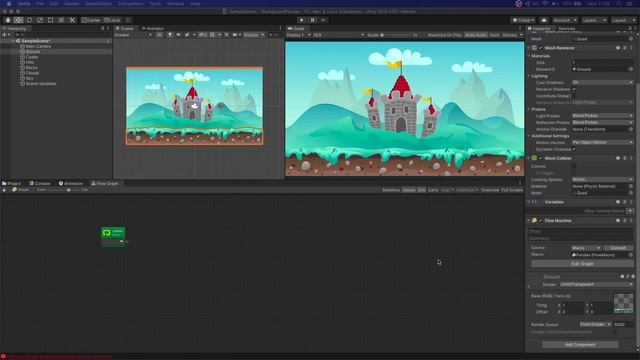Open the Shader Unlit/Transparent dropdown
Viewport: 640px width, 360px height.
point(596,284)
